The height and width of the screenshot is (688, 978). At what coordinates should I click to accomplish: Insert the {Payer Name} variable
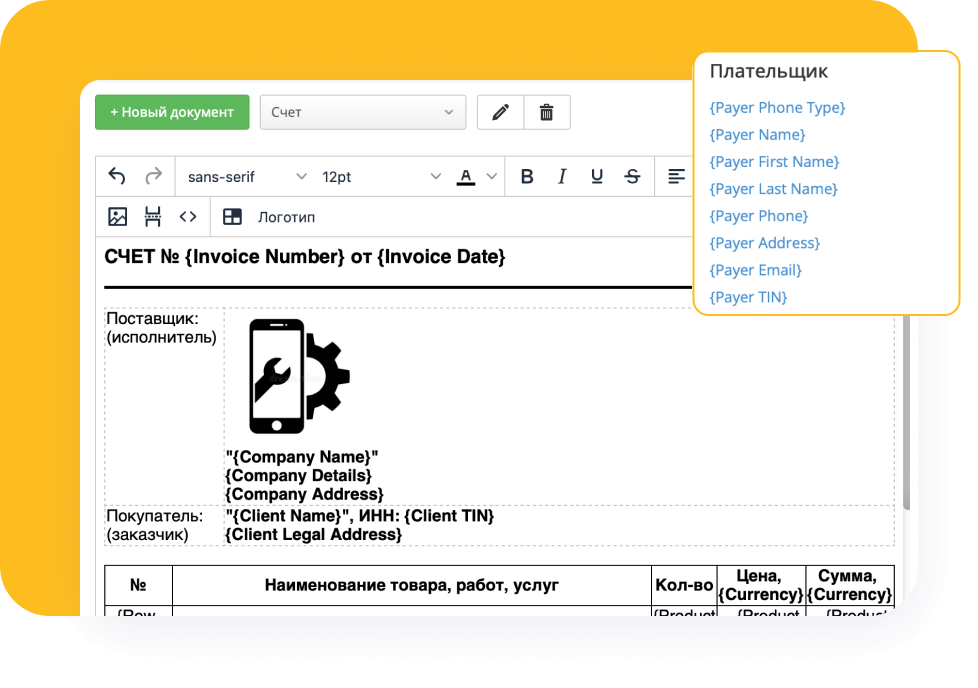click(x=757, y=135)
